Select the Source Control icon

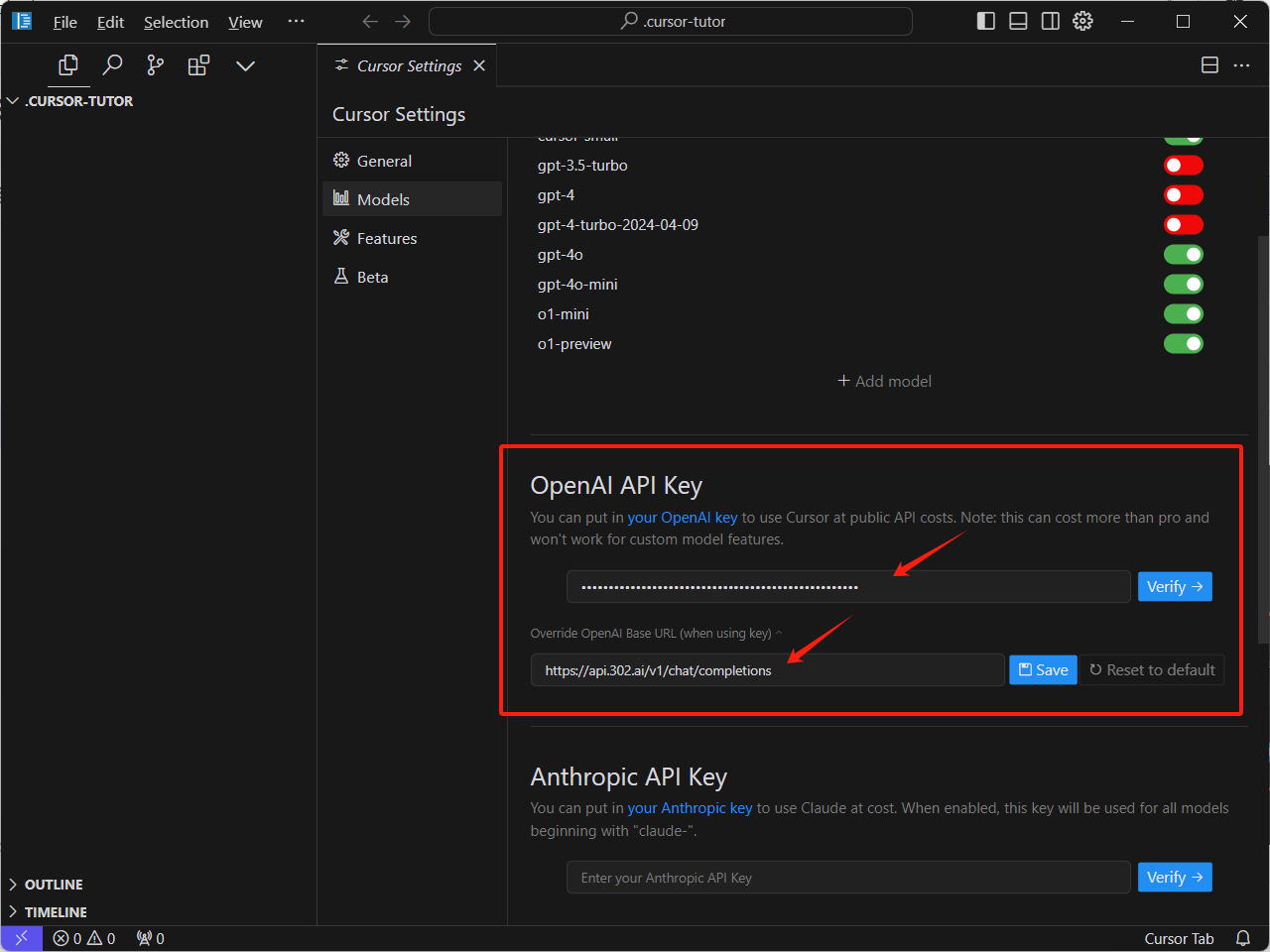[x=155, y=65]
